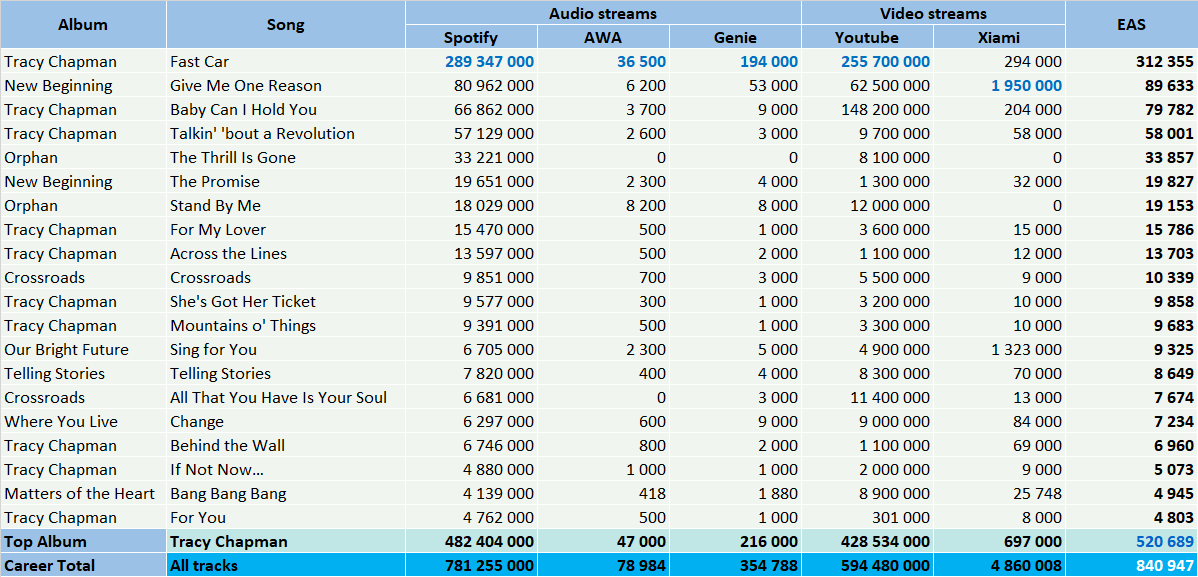Select the Sing for You cell
The height and width of the screenshot is (577, 1198).
click(286, 349)
